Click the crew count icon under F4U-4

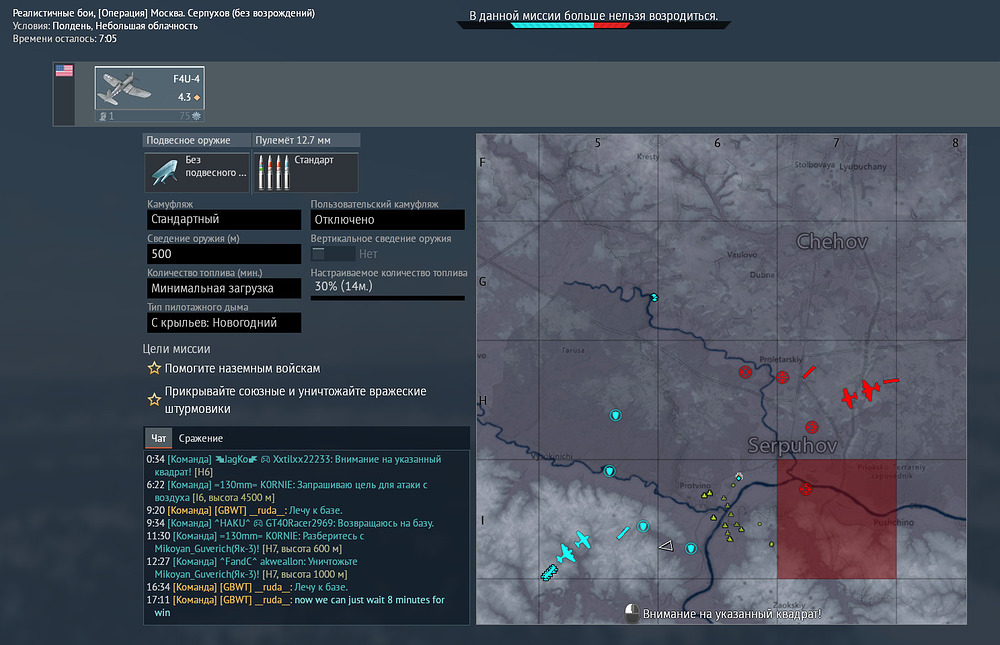coord(103,116)
